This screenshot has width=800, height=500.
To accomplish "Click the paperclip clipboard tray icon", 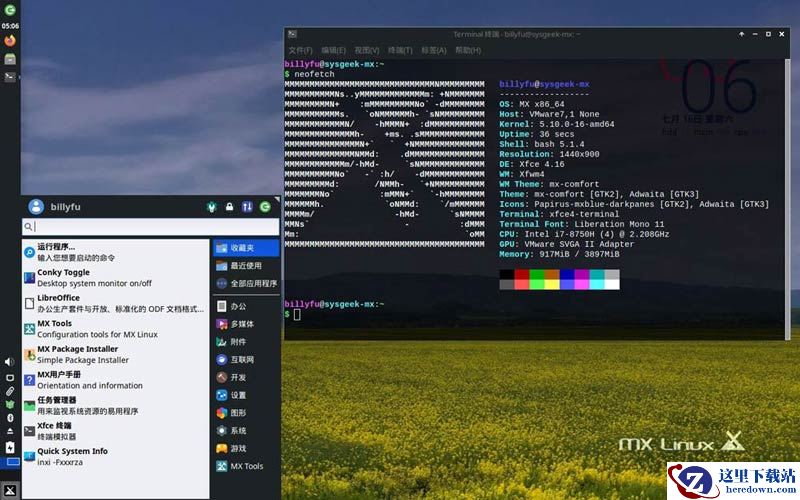I will [10, 391].
